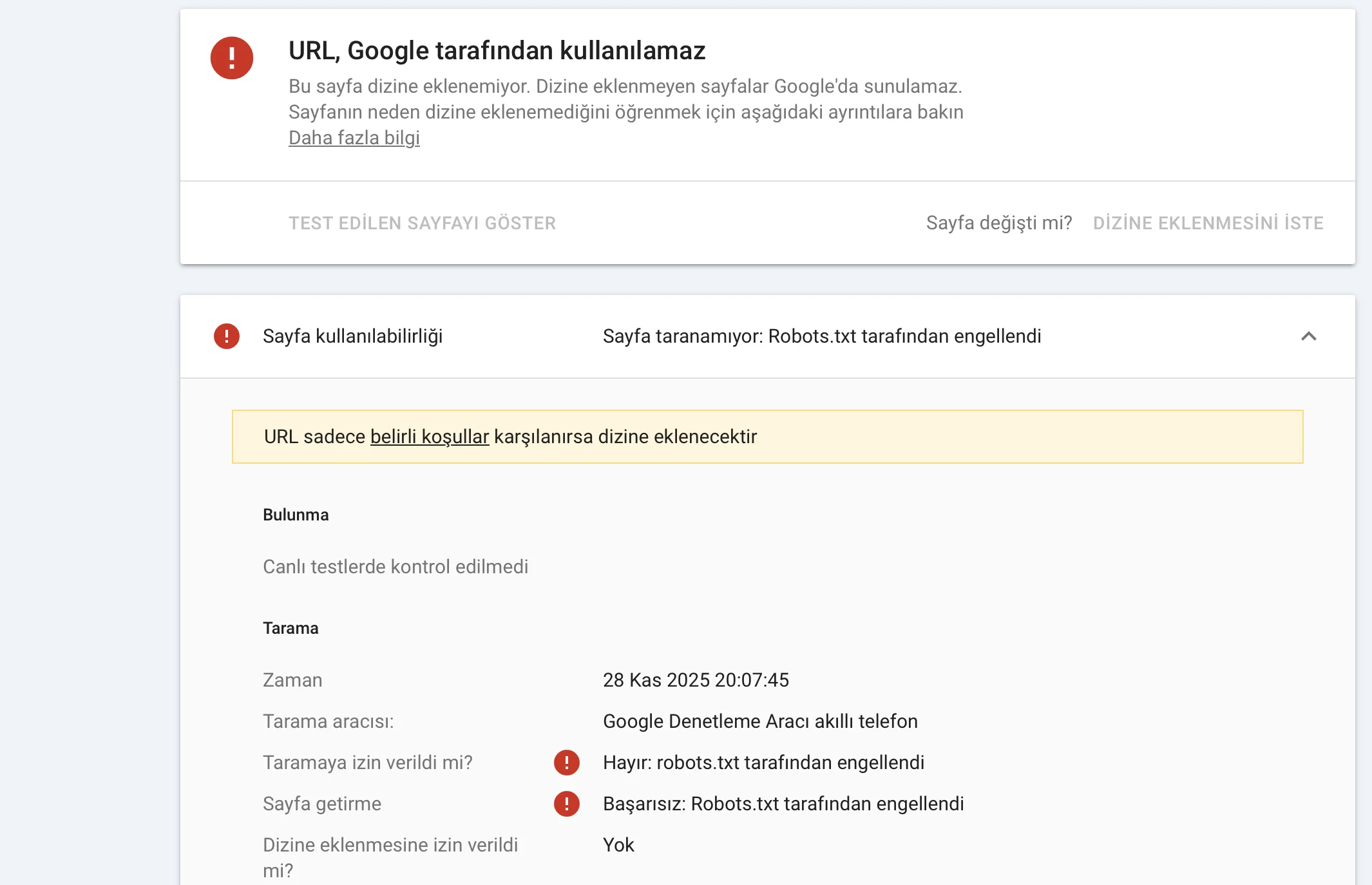Click the Tarama section heading

click(291, 628)
